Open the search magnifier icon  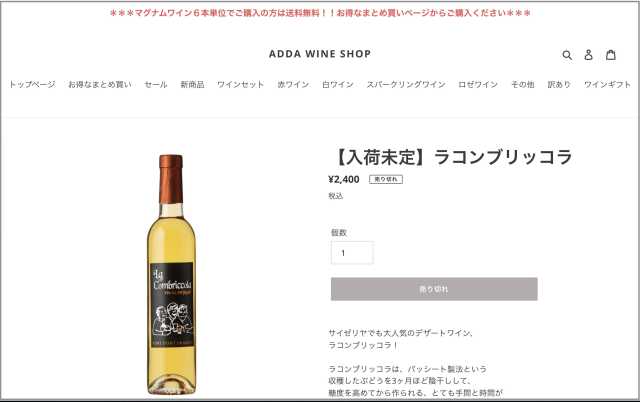coord(567,55)
